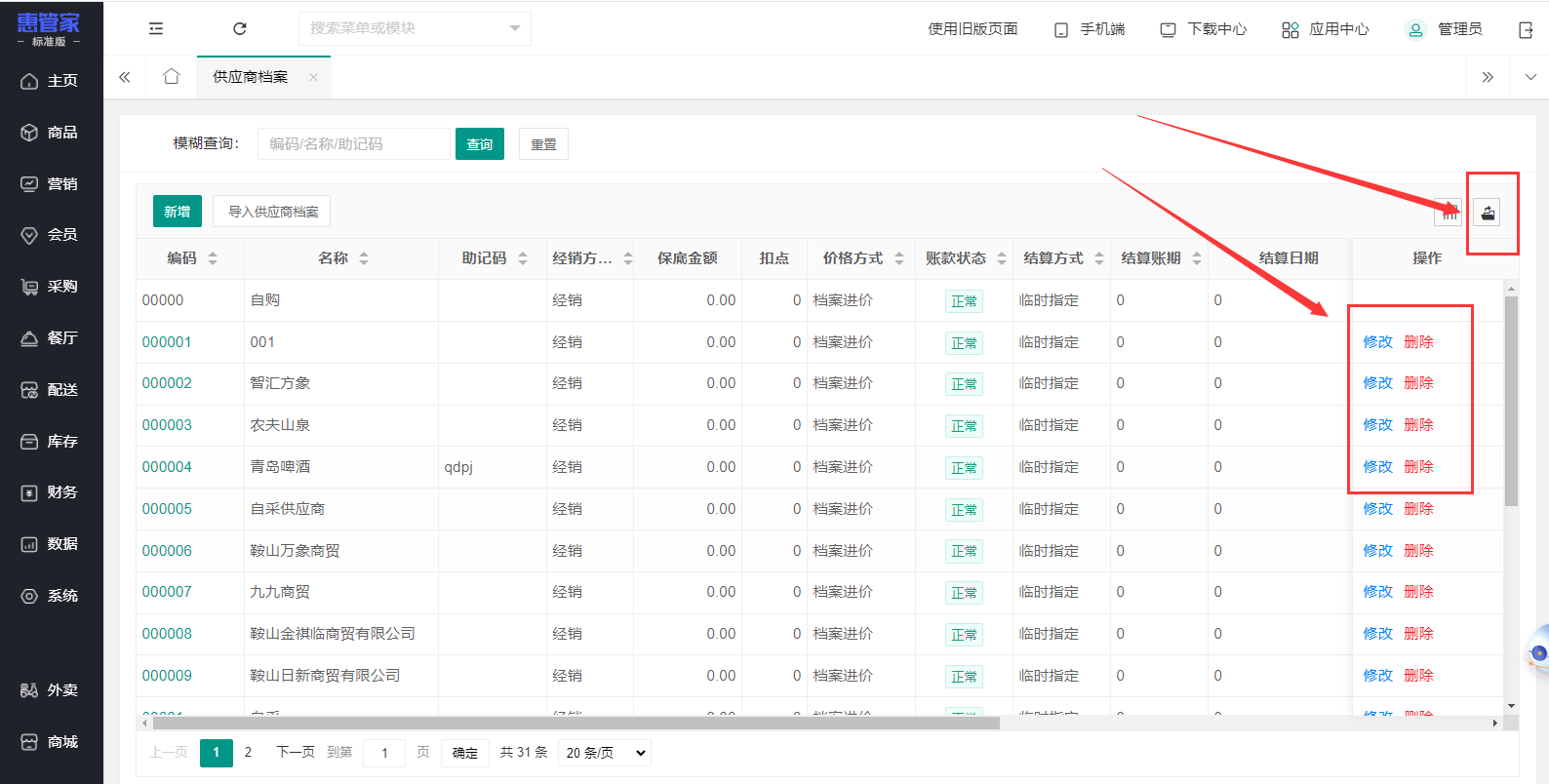This screenshot has width=1549, height=784.
Task: Click 下一页 in pagination
Action: [296, 753]
